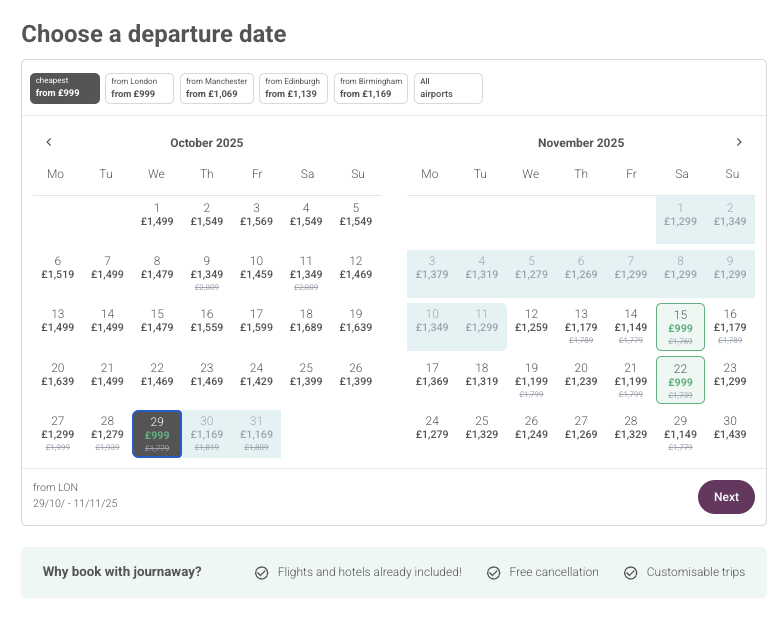Choose from Birmingham airport option
Image resolution: width=780 pixels, height=618 pixels.
click(x=370, y=88)
